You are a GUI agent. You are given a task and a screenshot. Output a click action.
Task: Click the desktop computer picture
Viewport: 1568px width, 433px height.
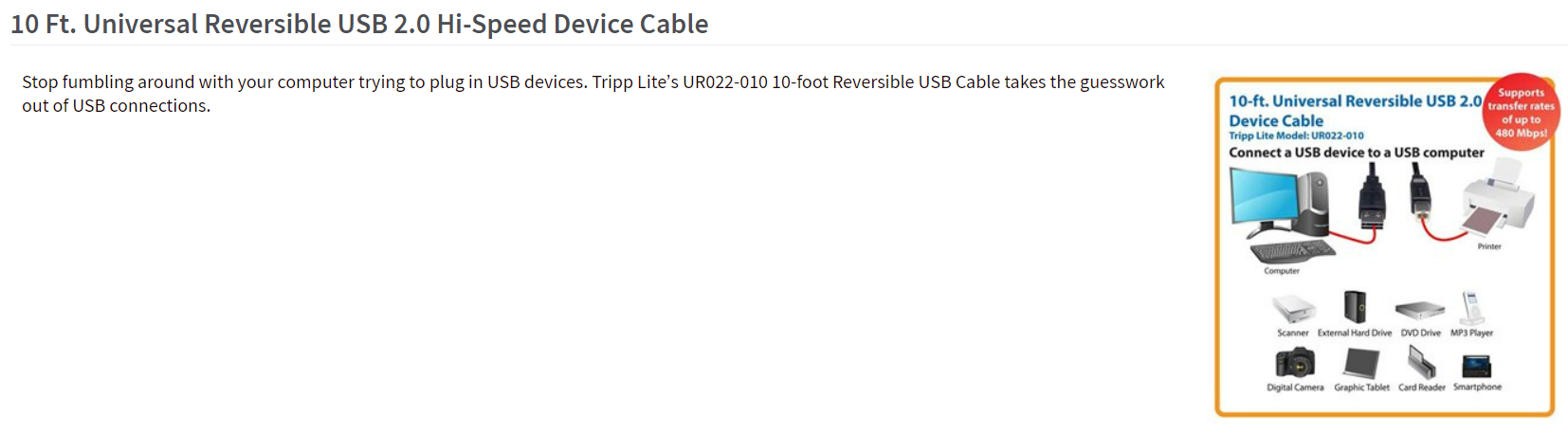coord(1278,202)
